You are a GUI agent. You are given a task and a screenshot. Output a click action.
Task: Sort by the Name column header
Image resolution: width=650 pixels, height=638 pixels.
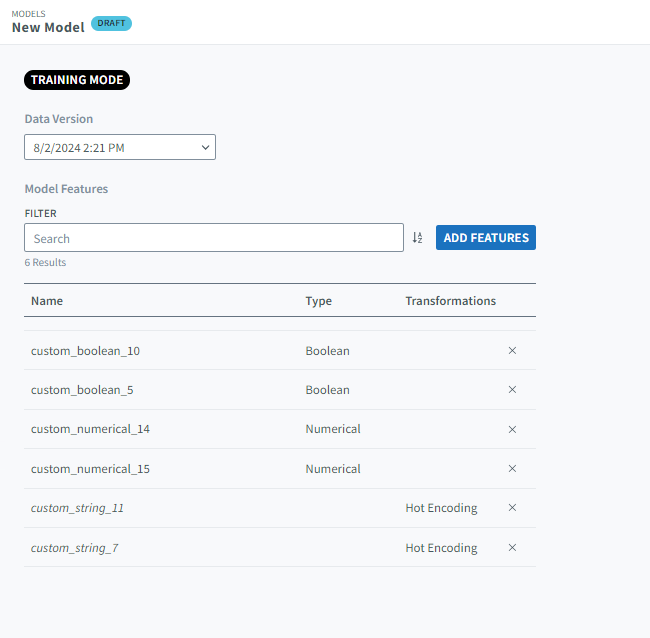pos(47,301)
